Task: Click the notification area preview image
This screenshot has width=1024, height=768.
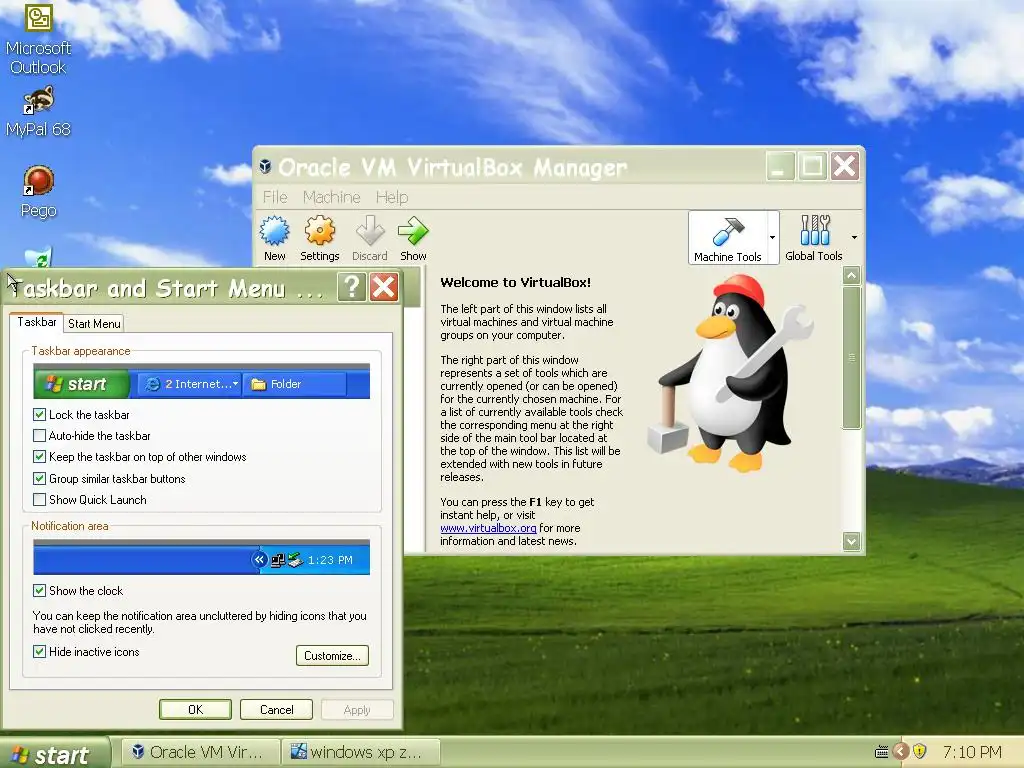Action: click(x=201, y=557)
